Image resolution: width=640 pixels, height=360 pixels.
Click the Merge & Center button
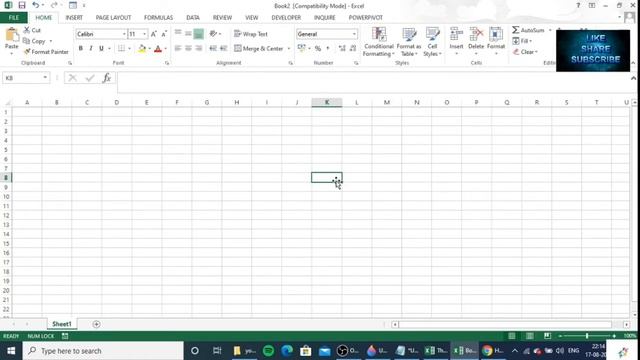tap(258, 49)
